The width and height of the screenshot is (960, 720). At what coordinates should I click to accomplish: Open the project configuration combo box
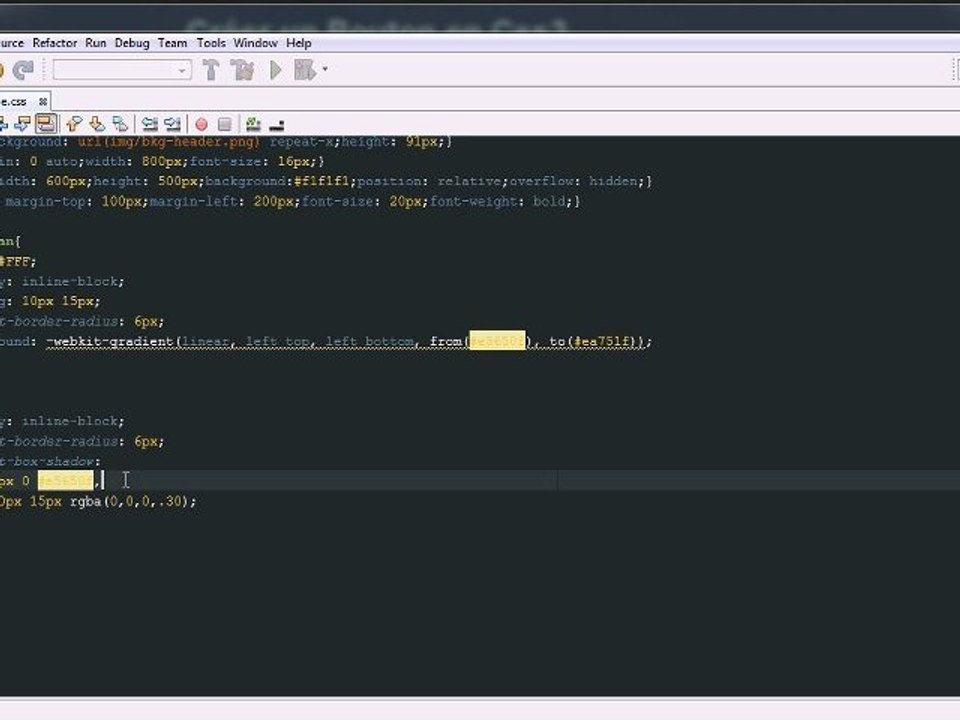click(122, 70)
